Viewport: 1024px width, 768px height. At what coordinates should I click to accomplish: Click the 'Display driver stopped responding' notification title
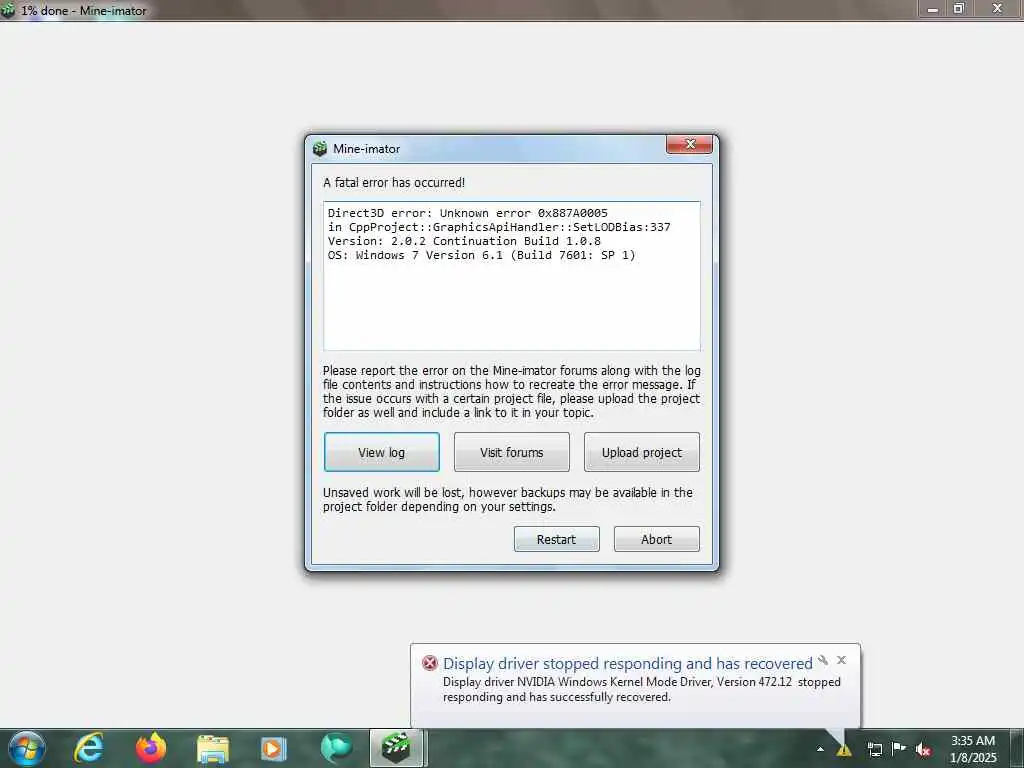tap(628, 664)
